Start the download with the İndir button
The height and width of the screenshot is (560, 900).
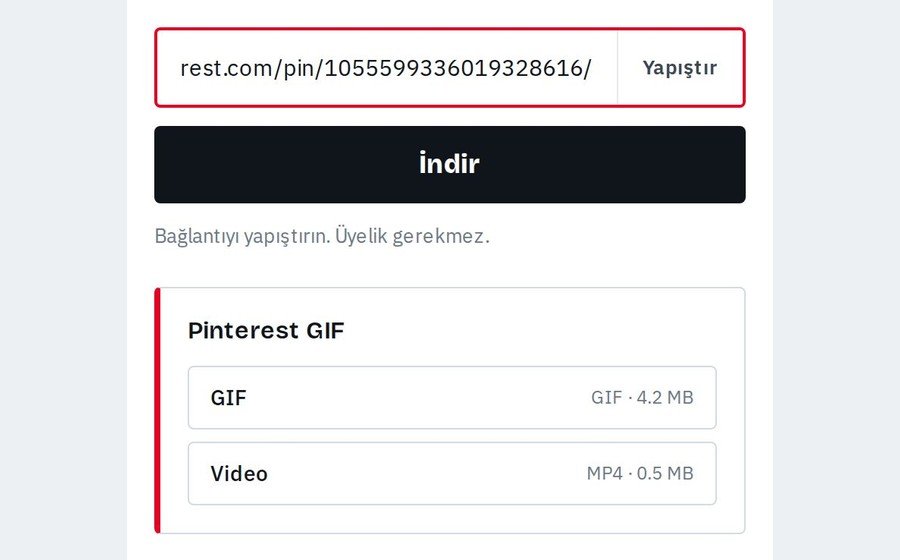coord(449,165)
